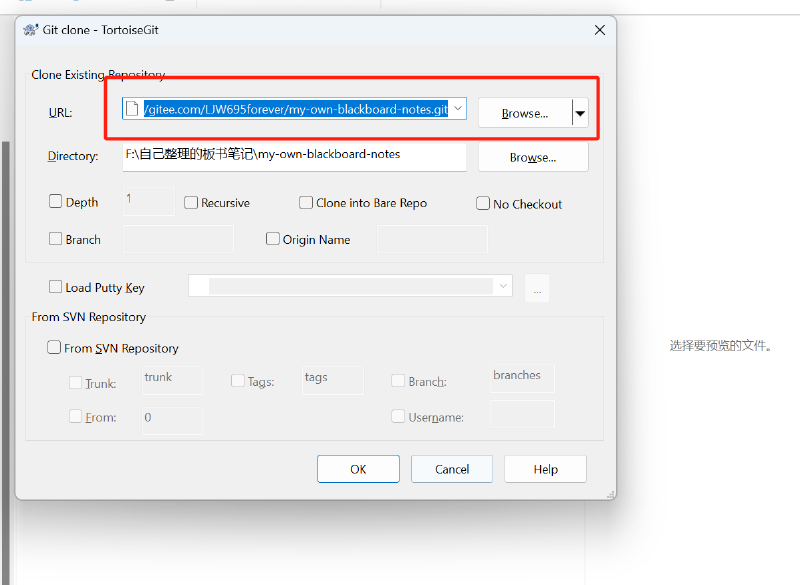Image resolution: width=800 pixels, height=585 pixels.
Task: Toggle the Username checkbox
Action: pos(397,416)
